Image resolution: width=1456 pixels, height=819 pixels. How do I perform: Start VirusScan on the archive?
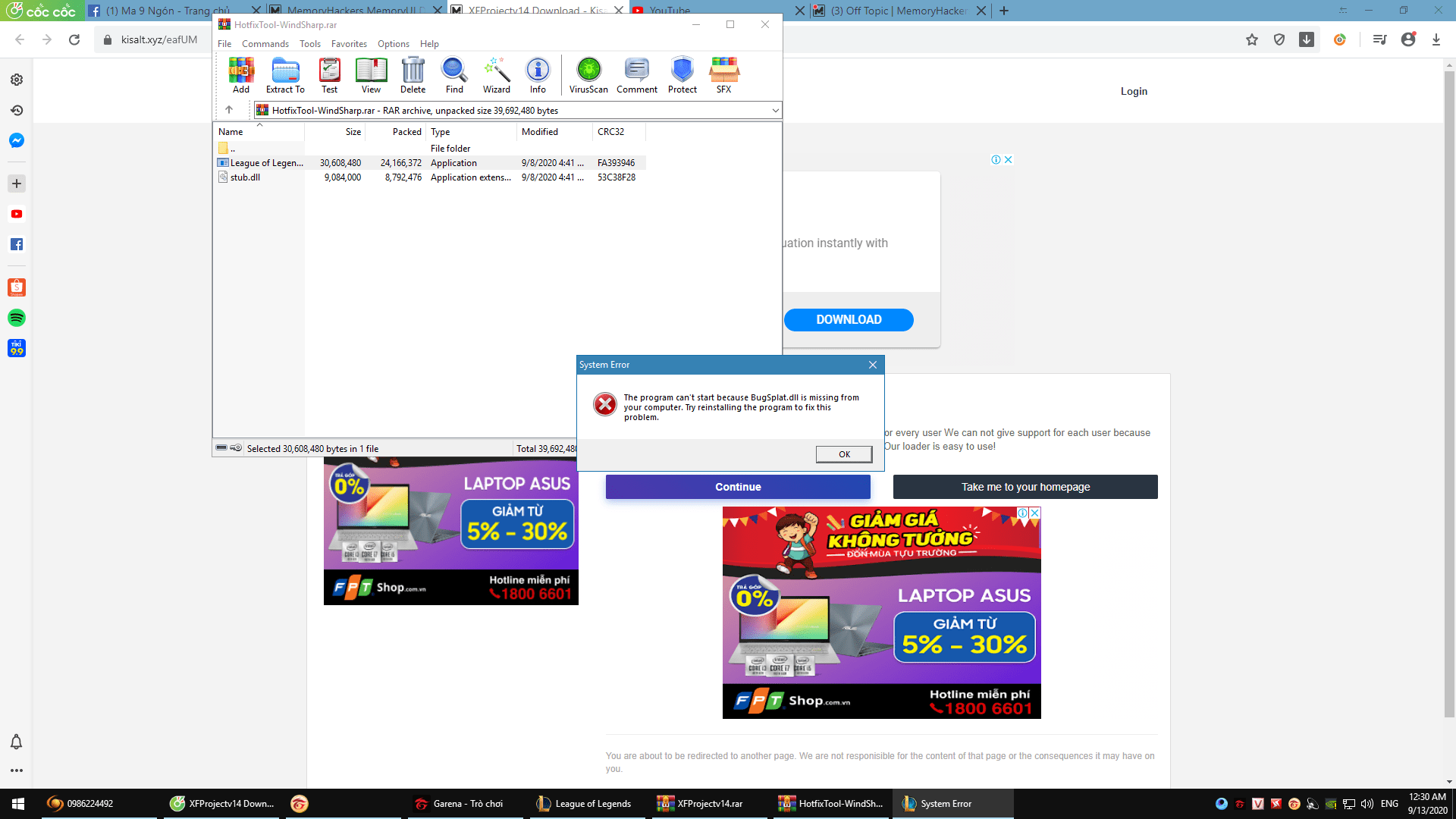tap(588, 75)
